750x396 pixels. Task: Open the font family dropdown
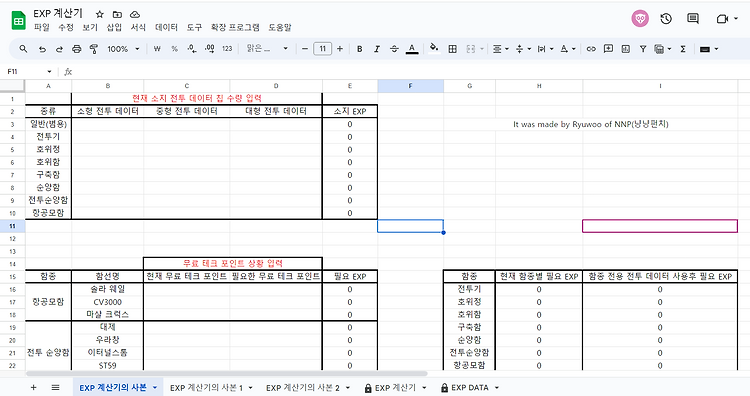point(267,49)
